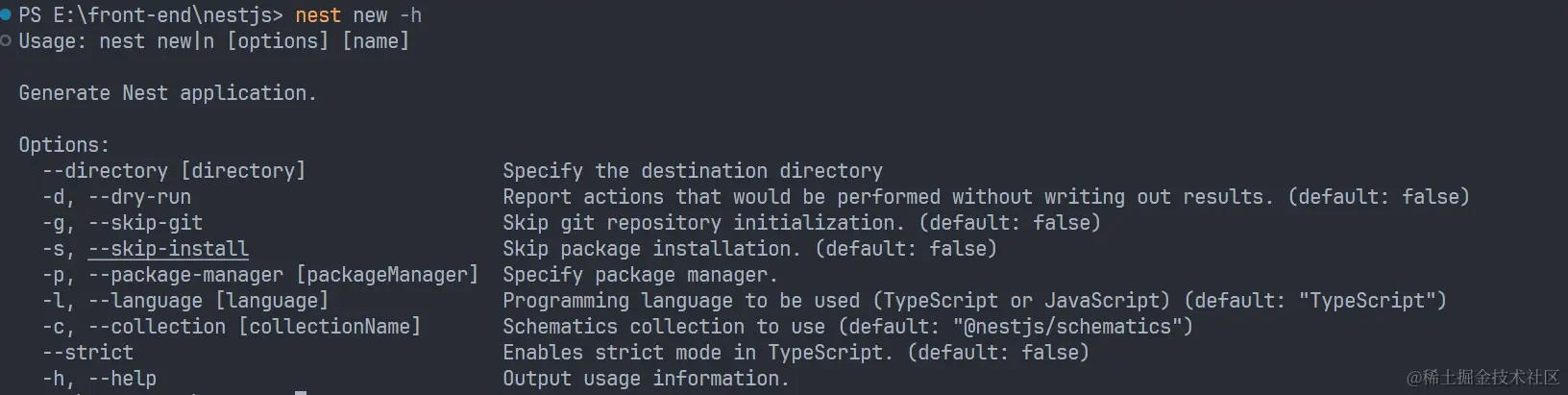
Task: Click the blue command decoration dot beside the prompt
Action: pyautogui.click(x=6, y=14)
